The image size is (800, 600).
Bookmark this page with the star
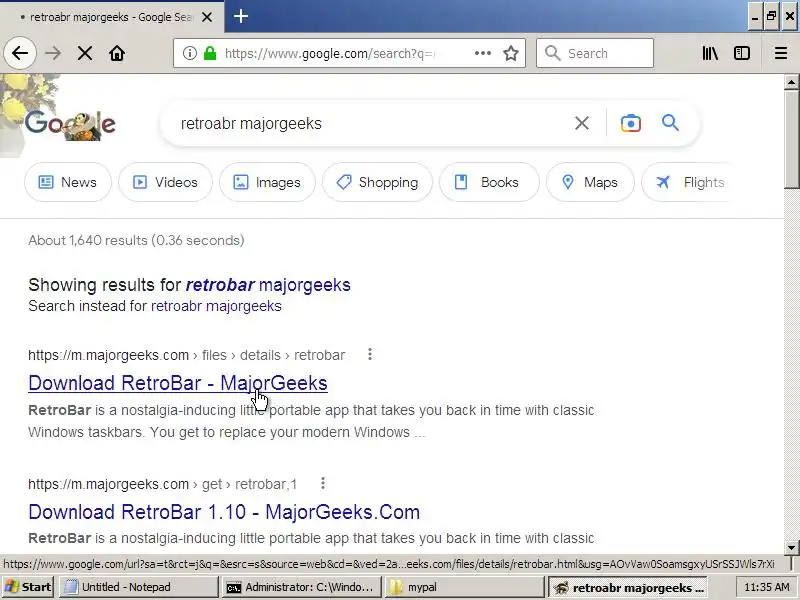tap(511, 53)
